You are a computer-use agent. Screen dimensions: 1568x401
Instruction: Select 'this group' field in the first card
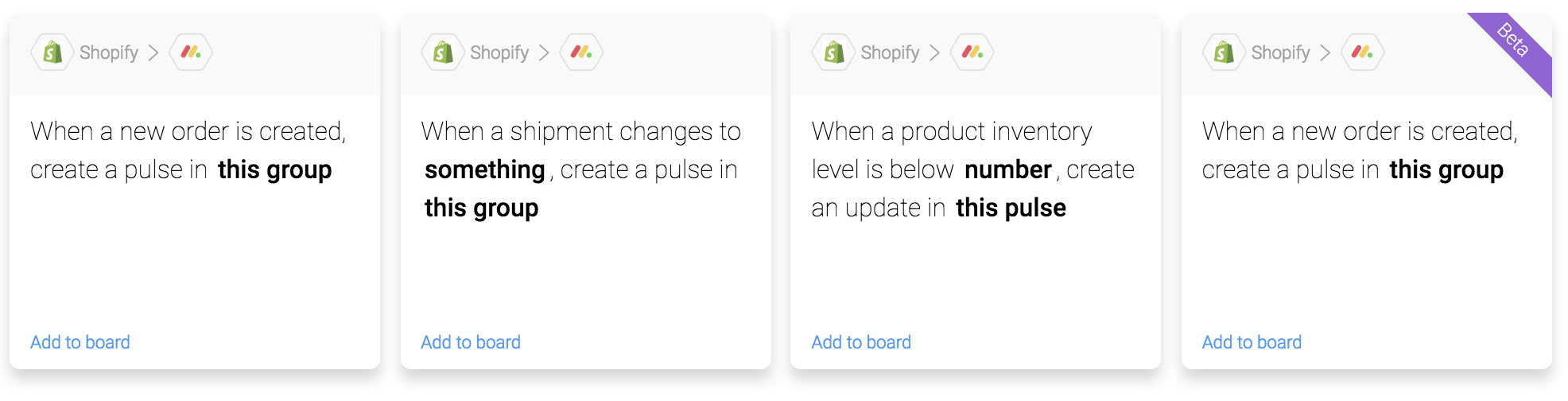275,170
